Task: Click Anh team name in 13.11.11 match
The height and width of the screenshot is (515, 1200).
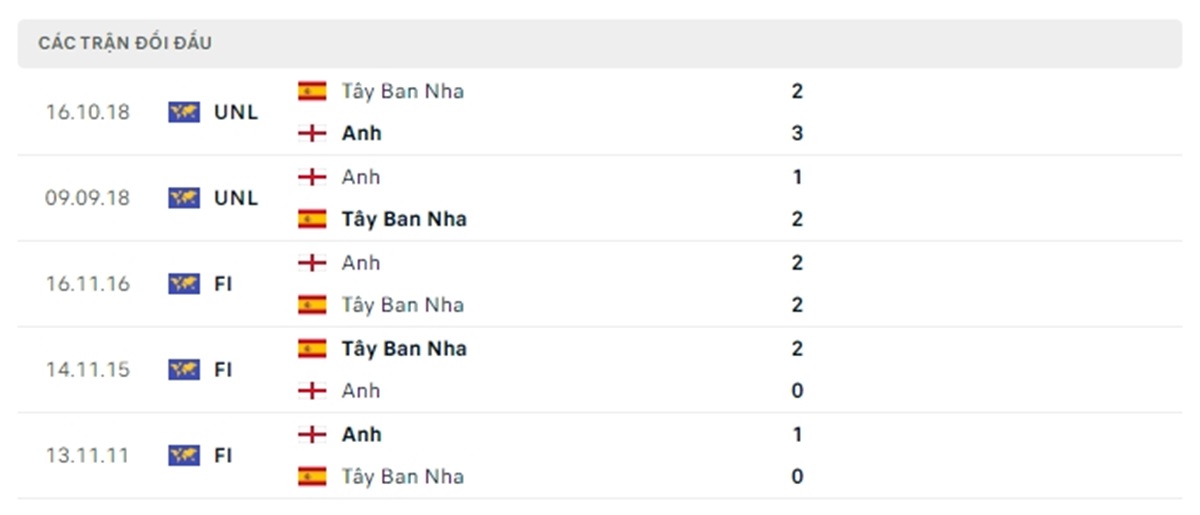Action: (361, 435)
